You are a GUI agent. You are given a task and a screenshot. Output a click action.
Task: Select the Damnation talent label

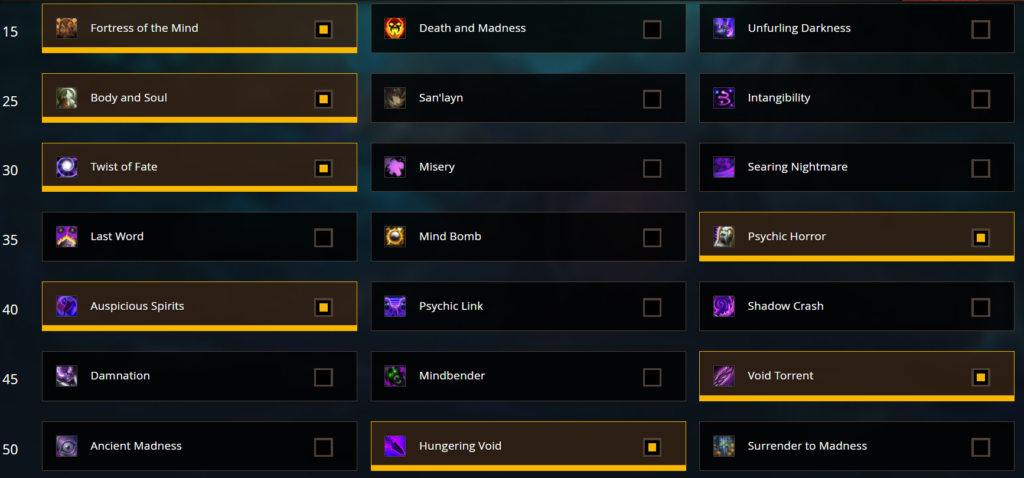coord(120,376)
